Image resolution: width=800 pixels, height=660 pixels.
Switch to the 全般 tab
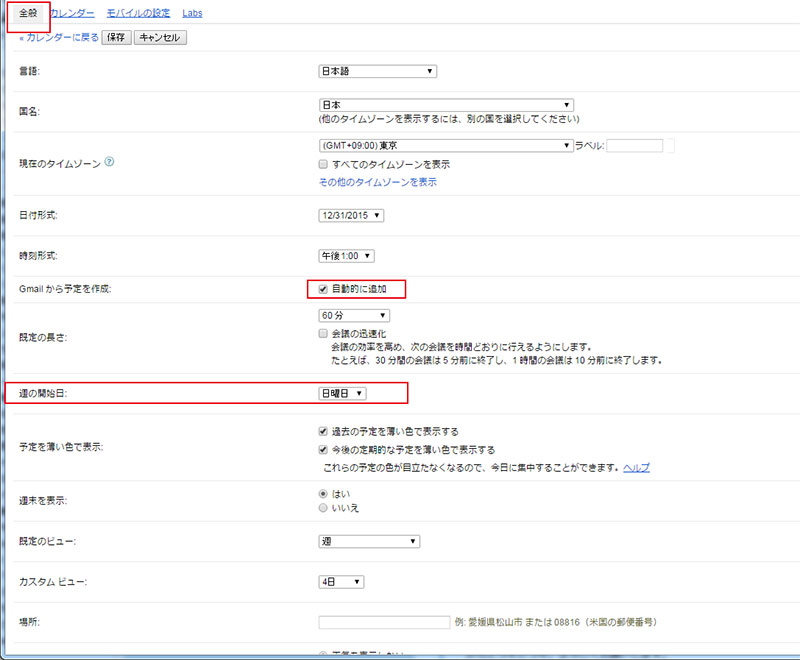(27, 13)
